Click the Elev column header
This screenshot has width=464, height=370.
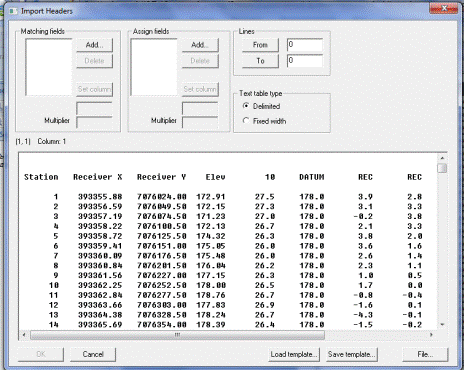click(215, 177)
